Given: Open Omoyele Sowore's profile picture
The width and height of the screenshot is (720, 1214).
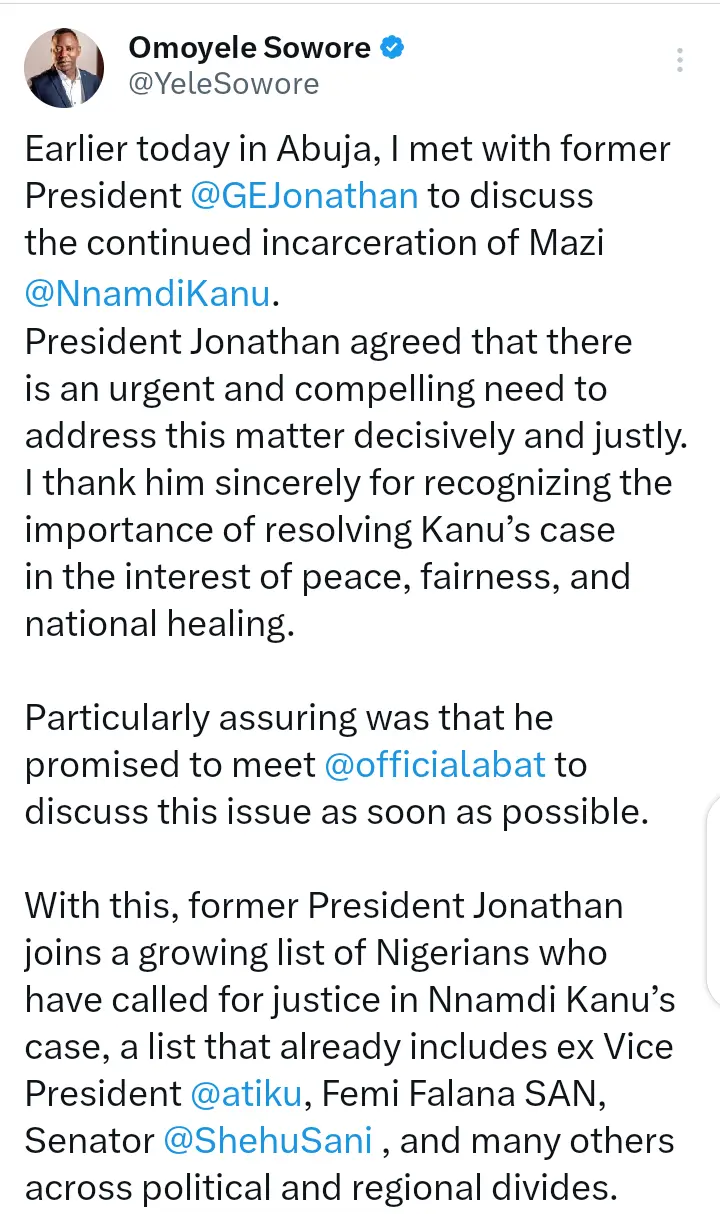Looking at the screenshot, I should tap(64, 67).
